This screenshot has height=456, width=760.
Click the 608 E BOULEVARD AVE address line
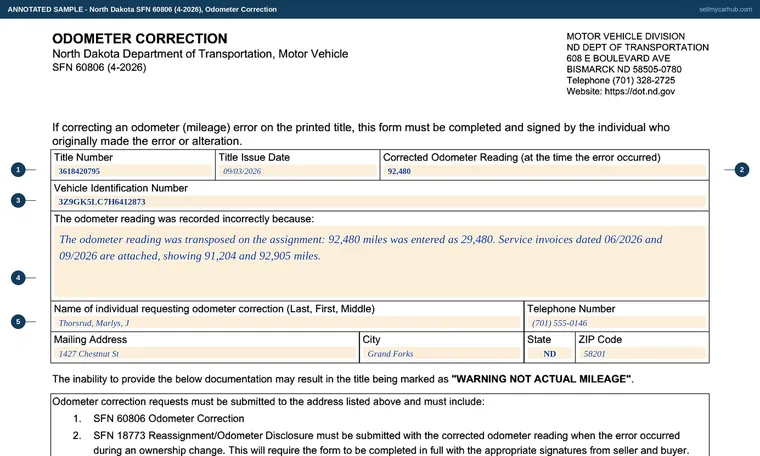pyautogui.click(x=618, y=58)
